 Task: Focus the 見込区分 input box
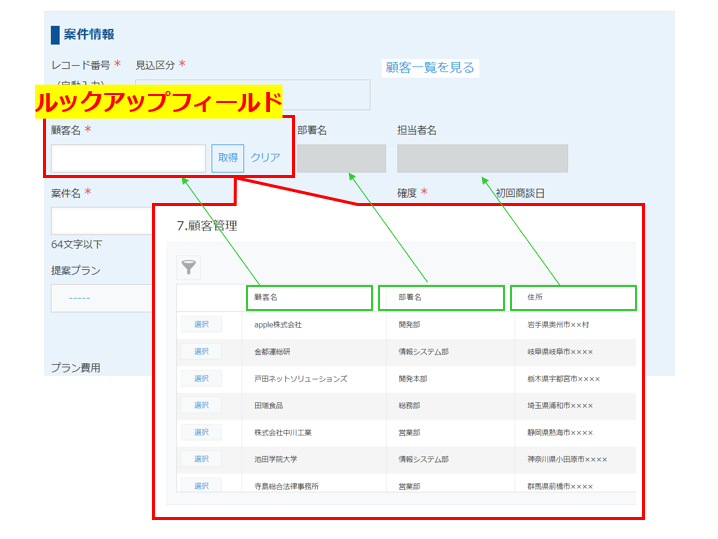pyautogui.click(x=253, y=95)
